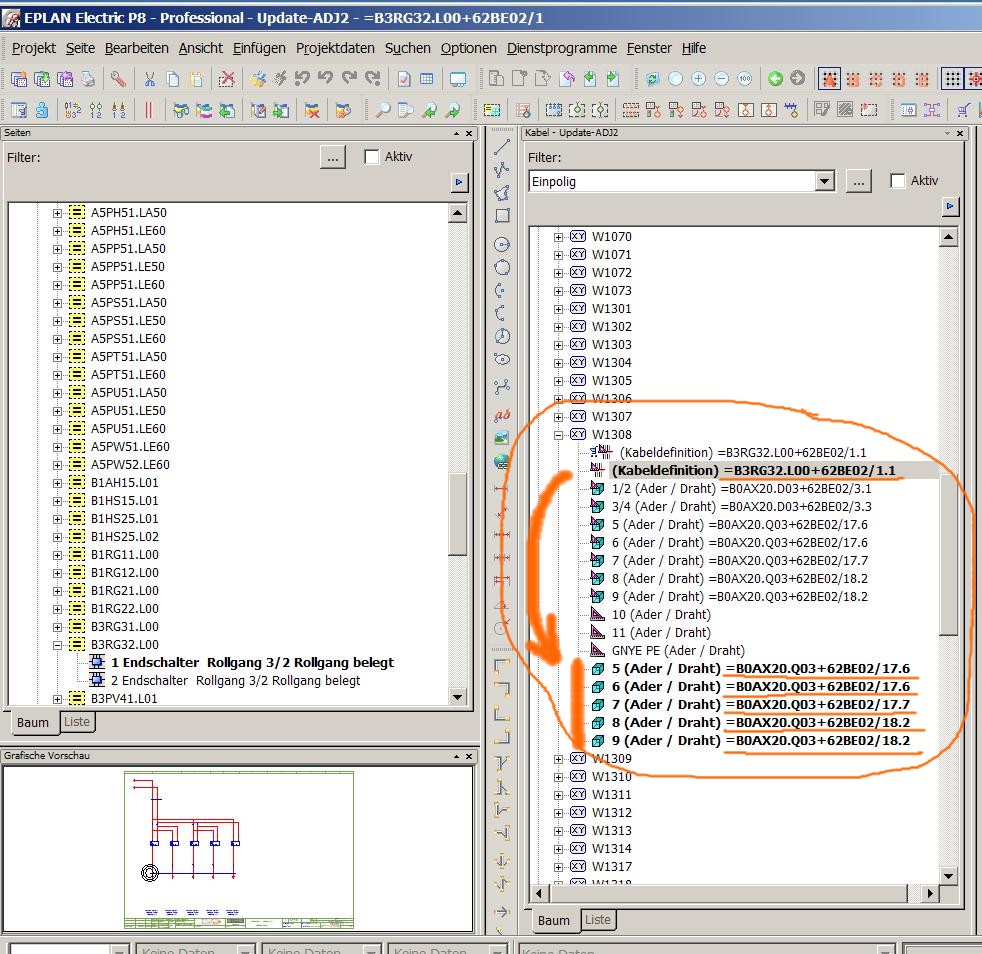The image size is (982, 954).
Task: Click the paste clipboard icon
Action: (x=196, y=79)
